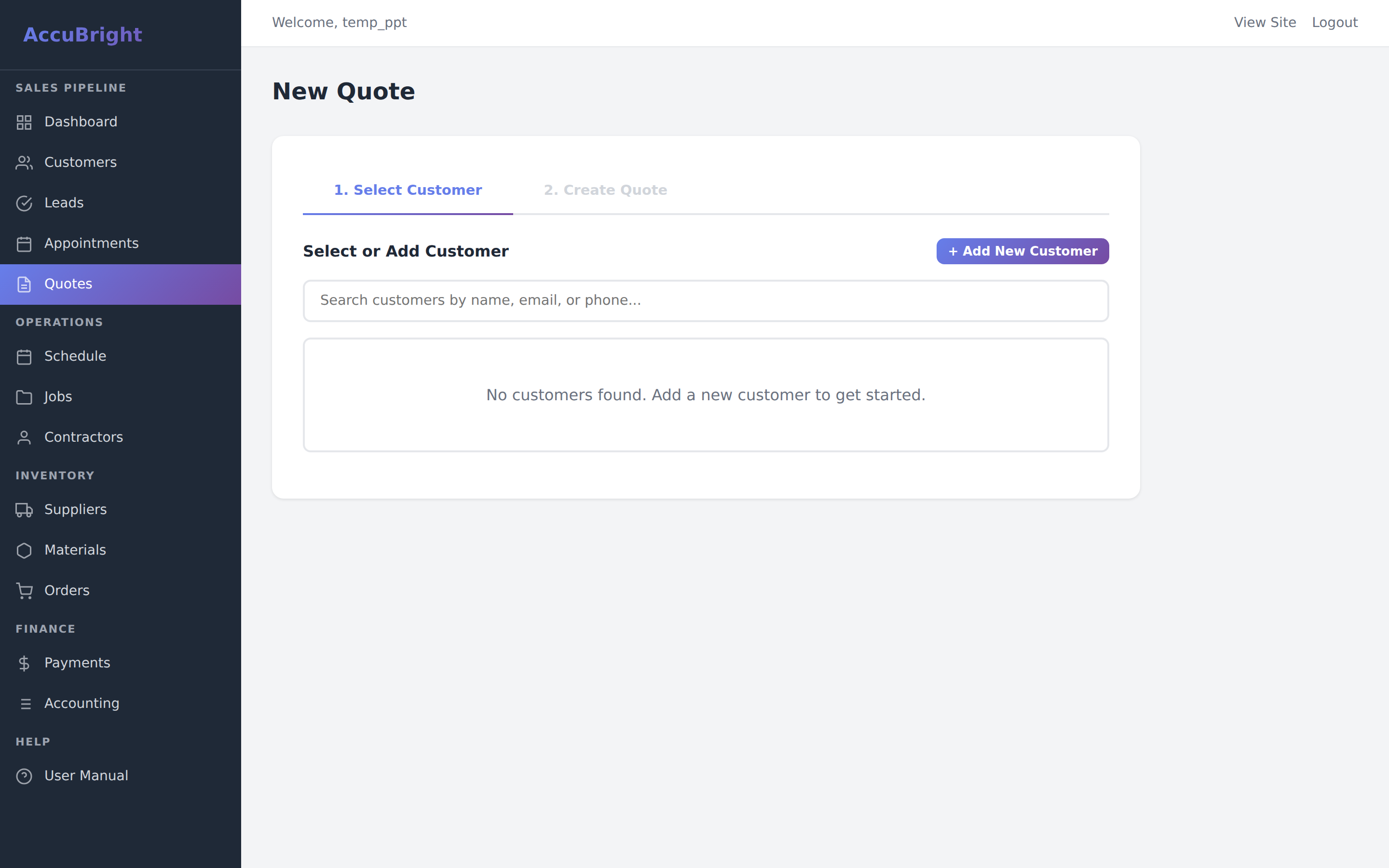The width and height of the screenshot is (1389, 868).
Task: Click the AccuBright logo
Action: [x=82, y=35]
